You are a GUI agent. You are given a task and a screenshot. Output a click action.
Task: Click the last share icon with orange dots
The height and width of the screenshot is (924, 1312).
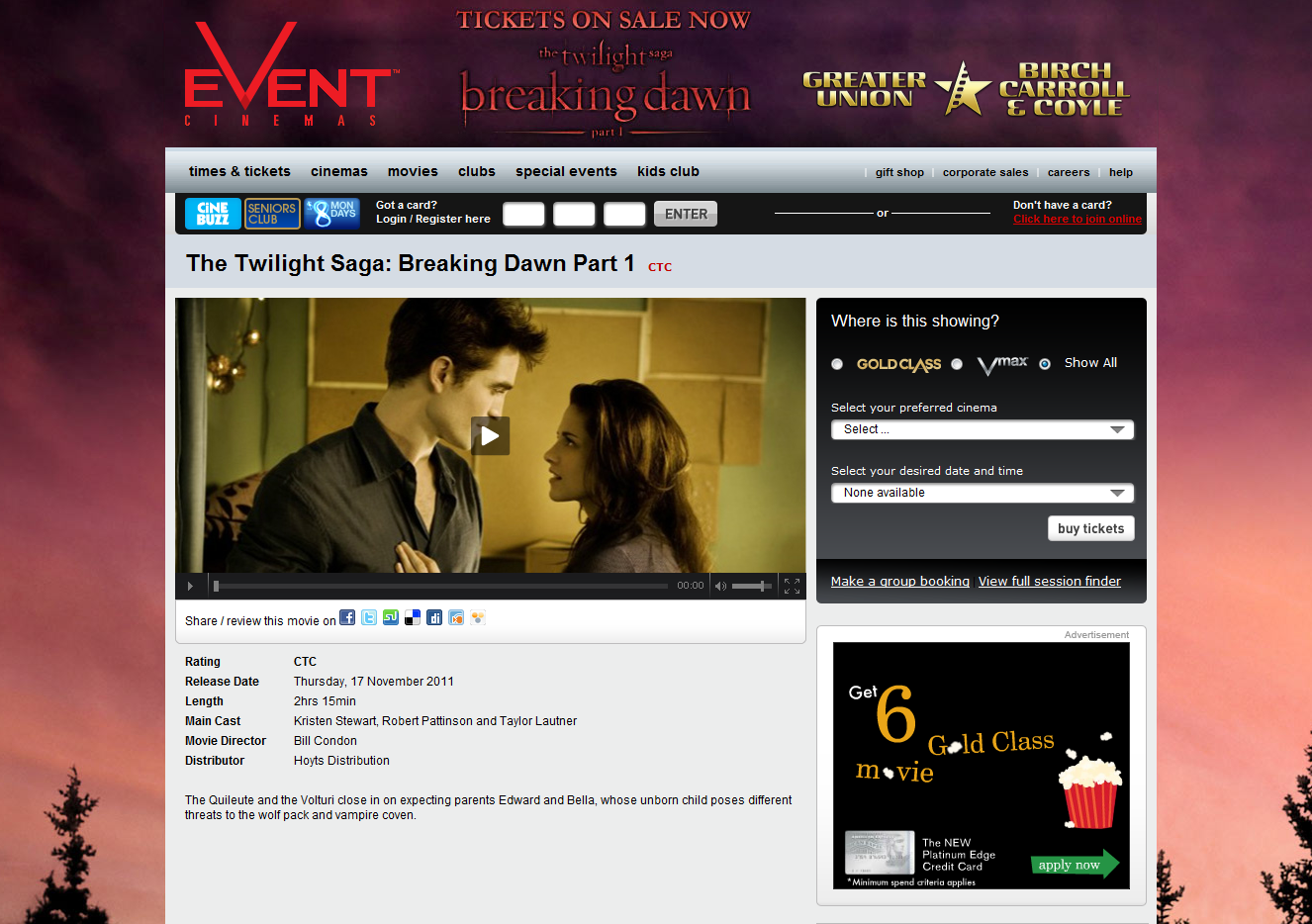[x=478, y=617]
